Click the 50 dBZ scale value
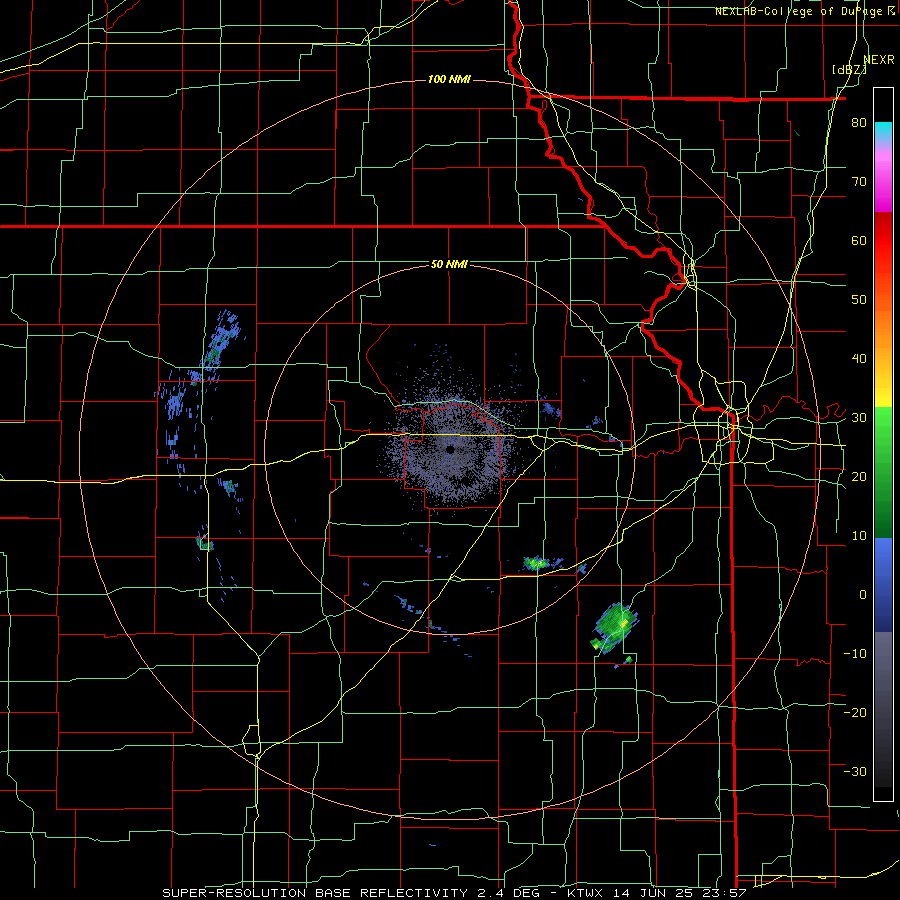Image resolution: width=900 pixels, height=900 pixels. tap(859, 300)
